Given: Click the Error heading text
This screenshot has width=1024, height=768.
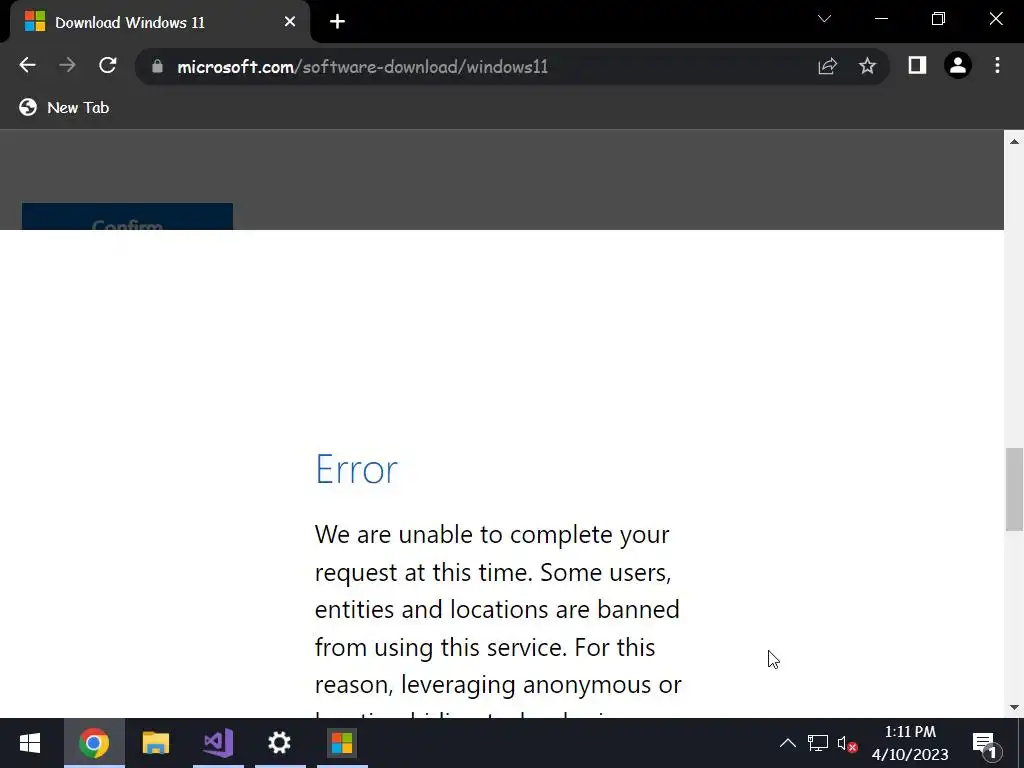Looking at the screenshot, I should tap(356, 469).
